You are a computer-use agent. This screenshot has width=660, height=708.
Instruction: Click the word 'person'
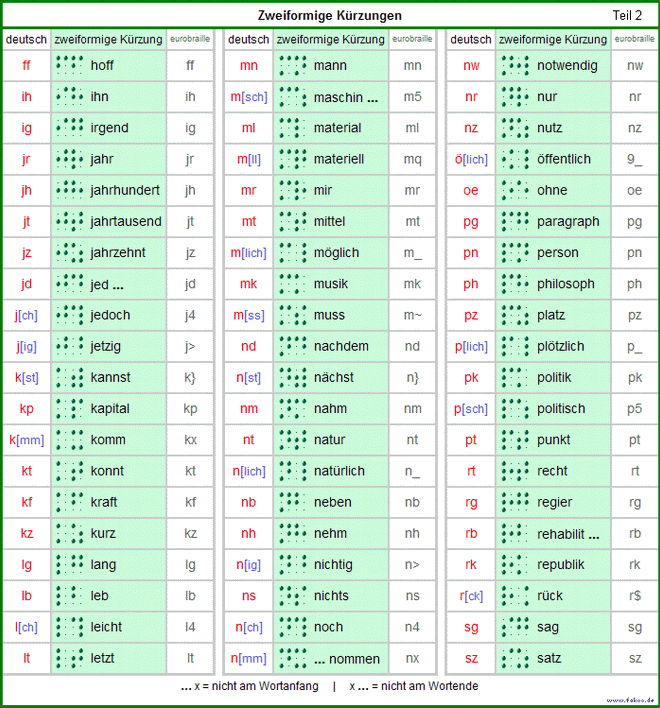pos(558,253)
